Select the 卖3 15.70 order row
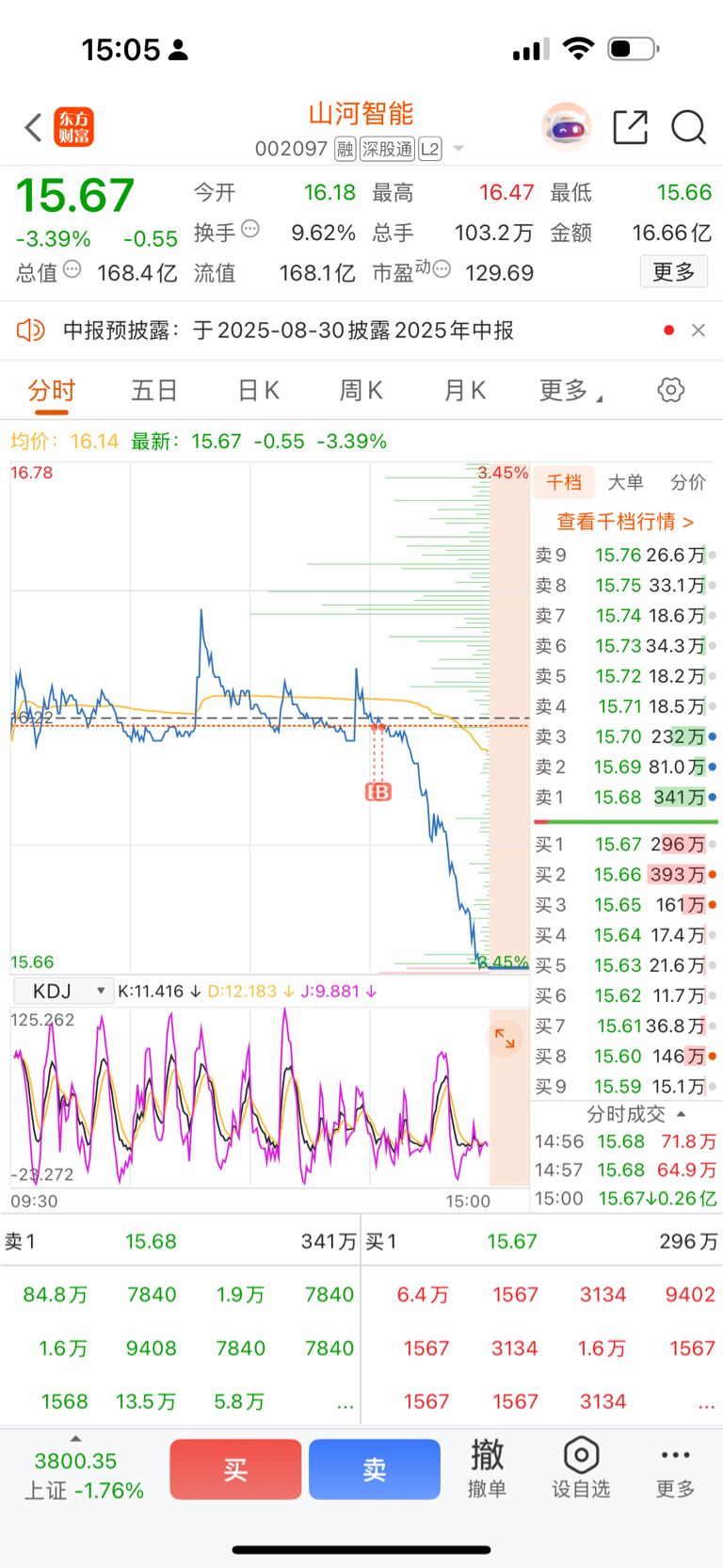This screenshot has width=723, height=1568. point(625,736)
